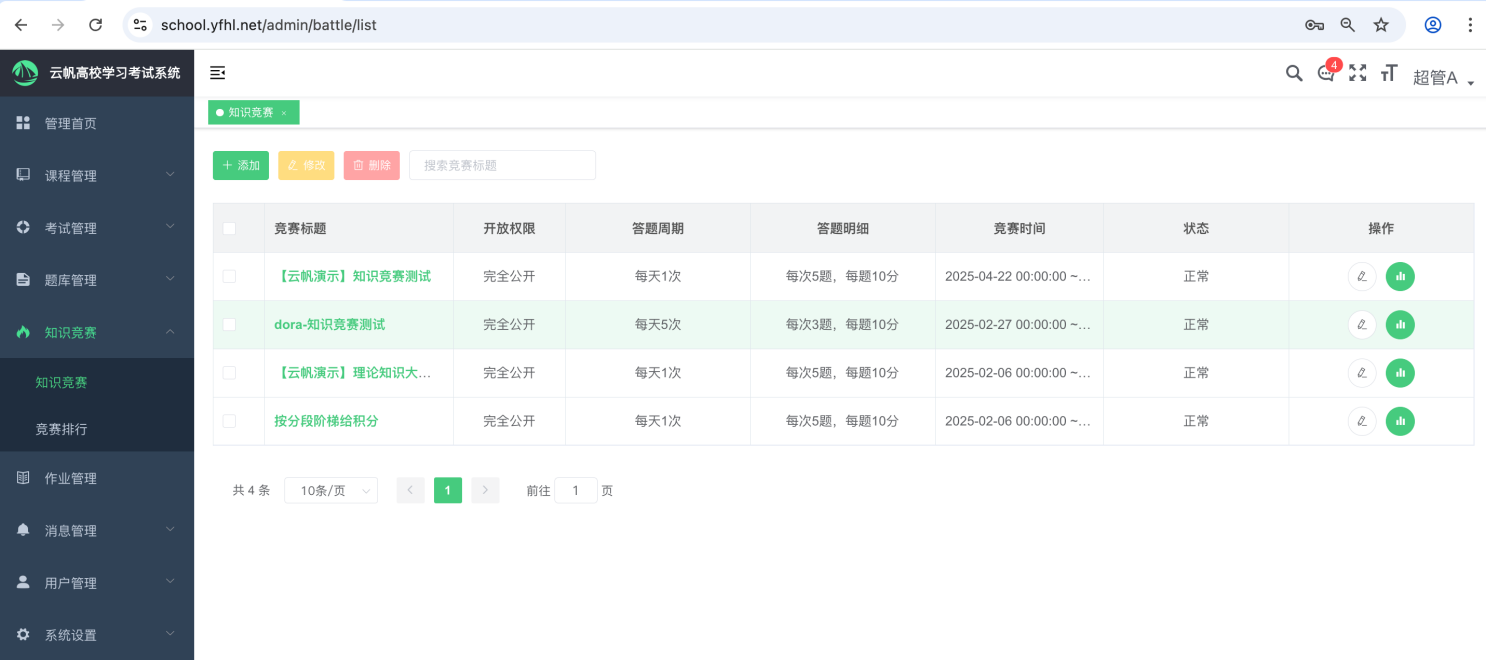Expand 课程管理 sidebar menu

tap(97, 175)
